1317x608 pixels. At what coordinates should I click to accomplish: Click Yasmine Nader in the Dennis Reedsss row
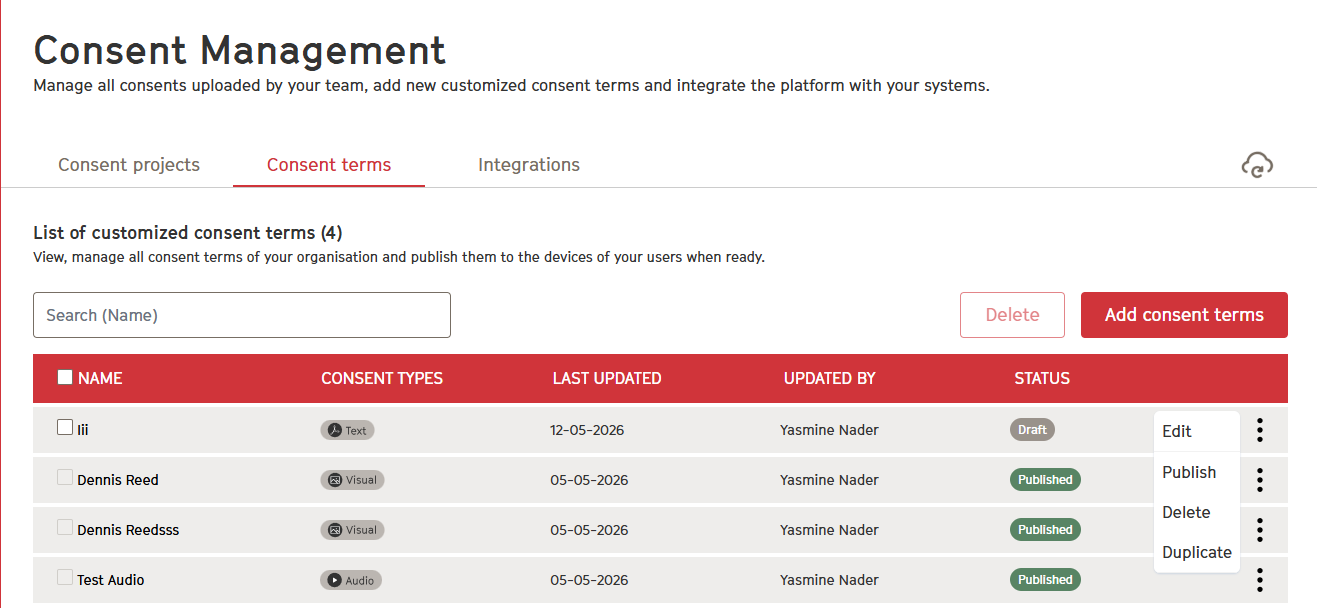[830, 530]
